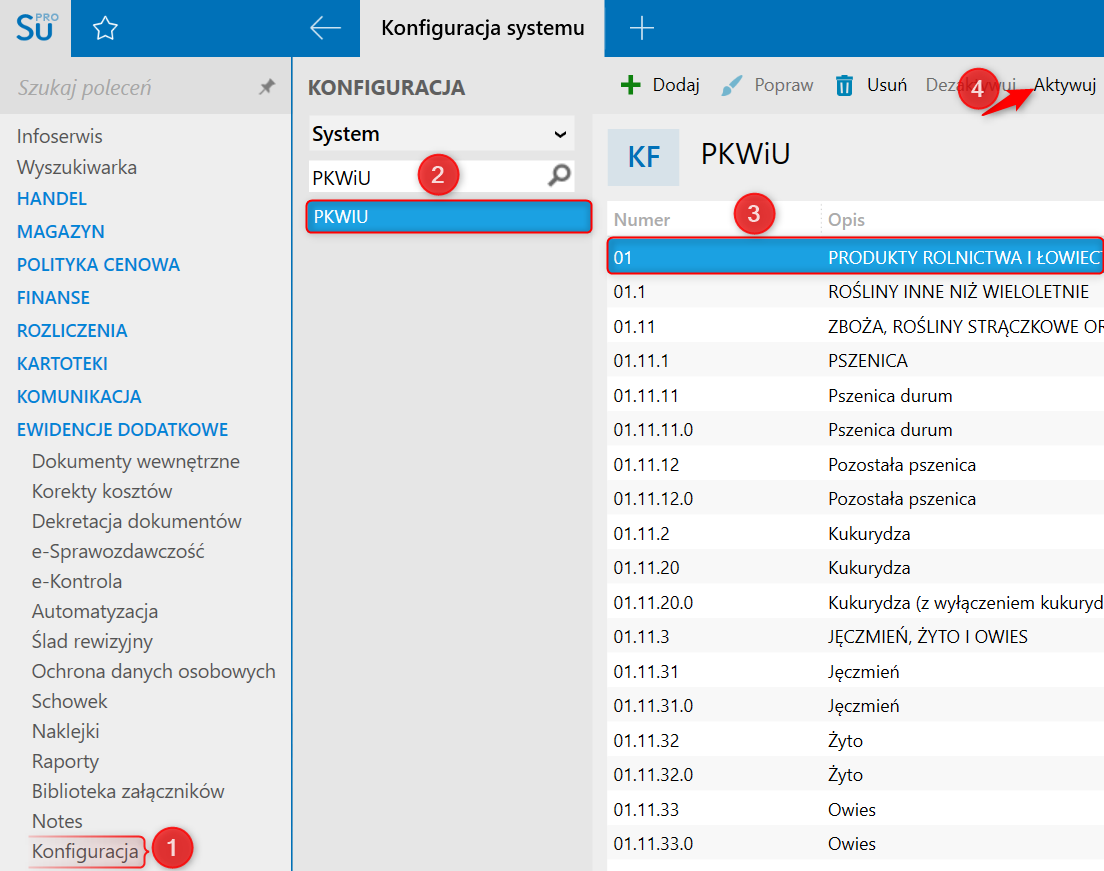Open favorites with the star icon
The width and height of the screenshot is (1104, 871).
[x=105, y=28]
